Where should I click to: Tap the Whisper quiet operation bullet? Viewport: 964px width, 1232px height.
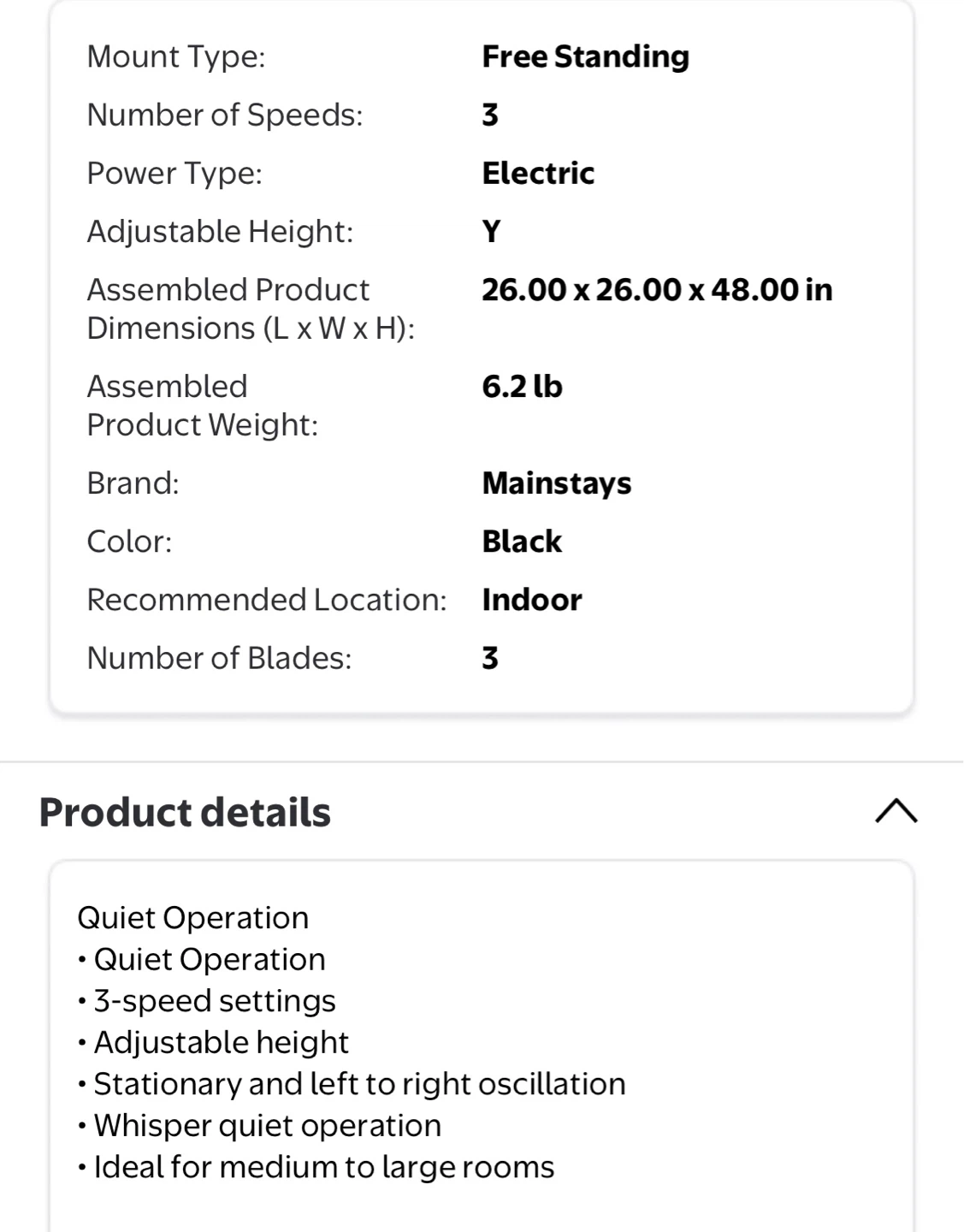pyautogui.click(x=259, y=1126)
